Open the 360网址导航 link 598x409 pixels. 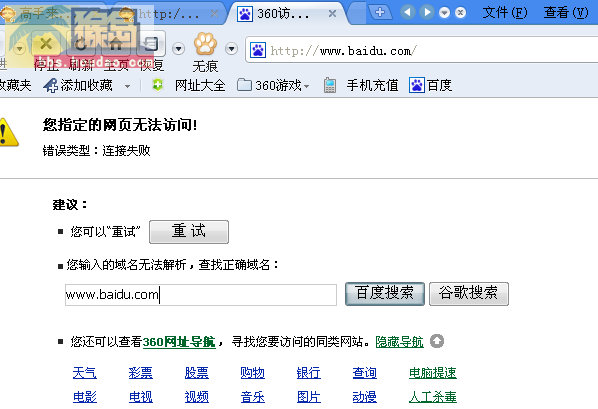point(179,341)
